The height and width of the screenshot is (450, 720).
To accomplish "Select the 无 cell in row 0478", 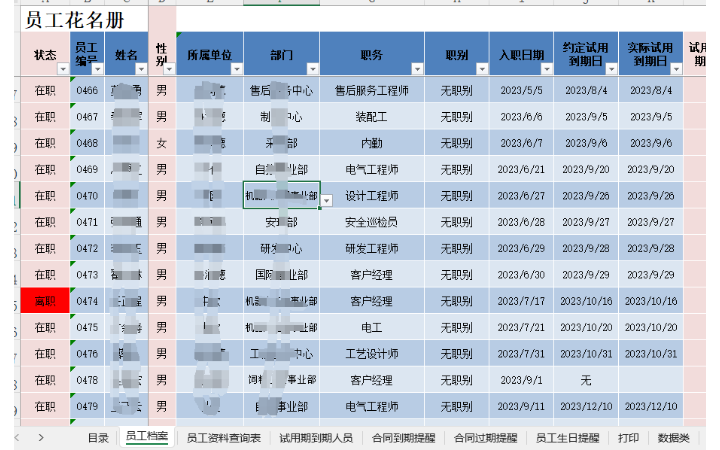I will pyautogui.click(x=586, y=380).
